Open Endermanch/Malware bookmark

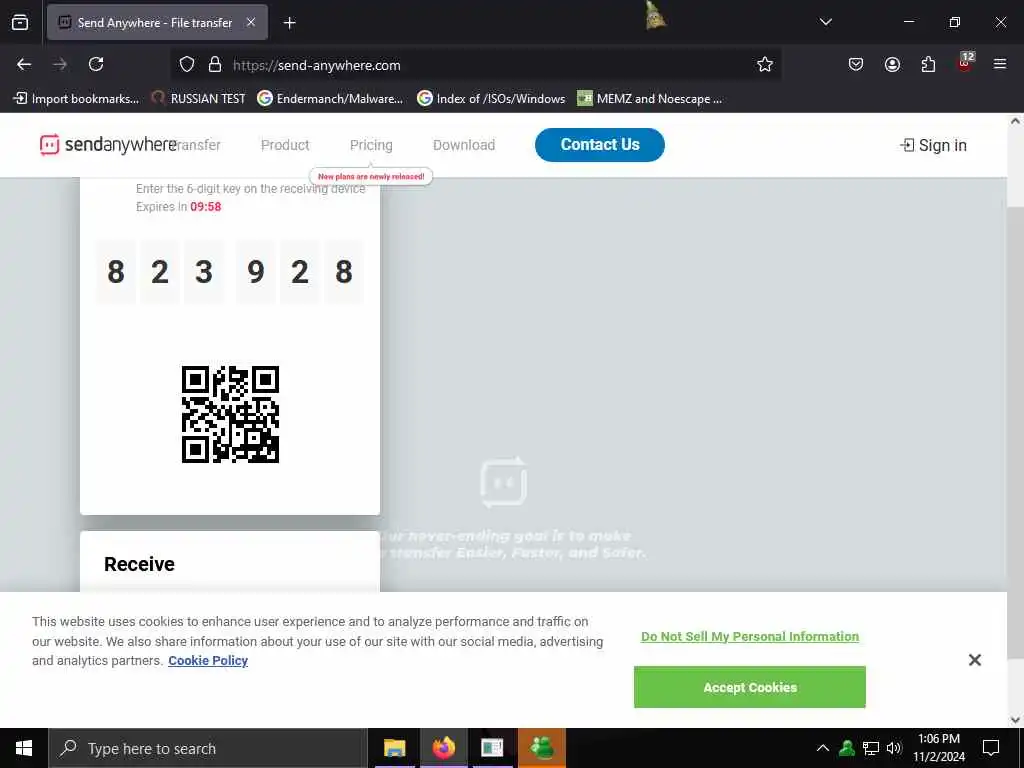click(330, 99)
